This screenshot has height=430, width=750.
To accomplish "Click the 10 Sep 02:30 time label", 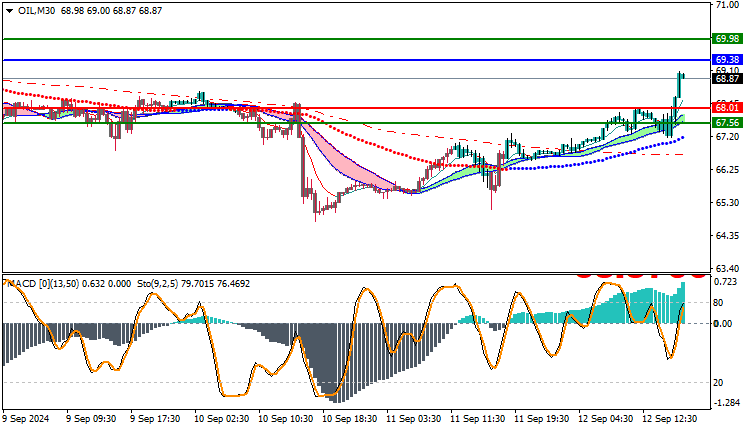I will 221,419.
